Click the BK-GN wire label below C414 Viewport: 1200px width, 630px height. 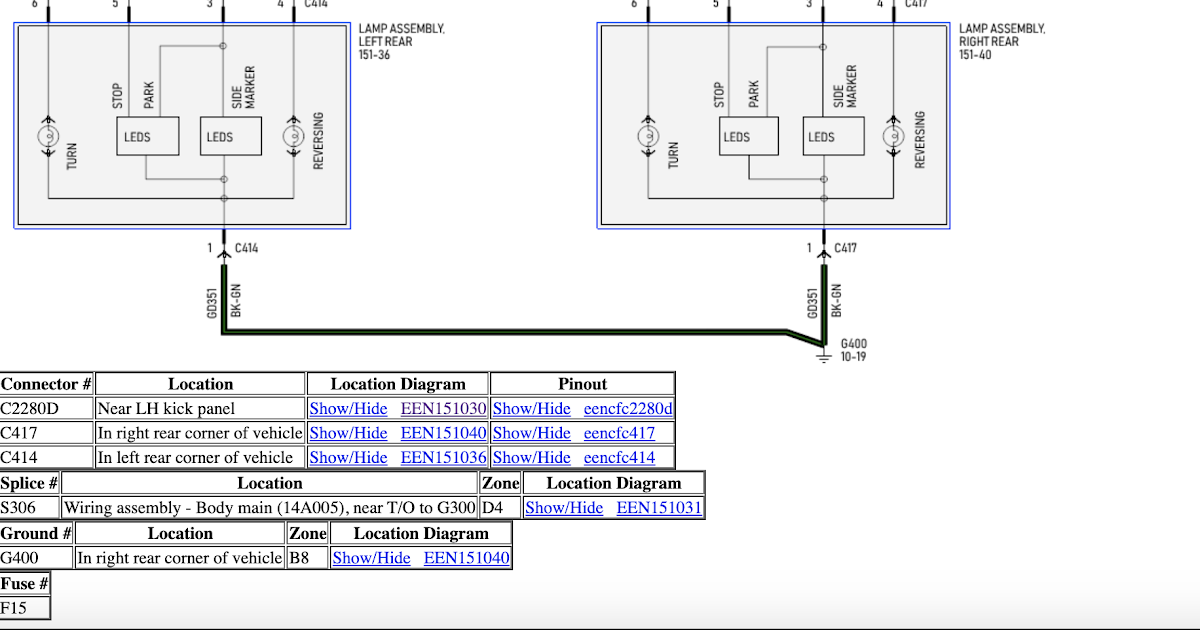(236, 298)
